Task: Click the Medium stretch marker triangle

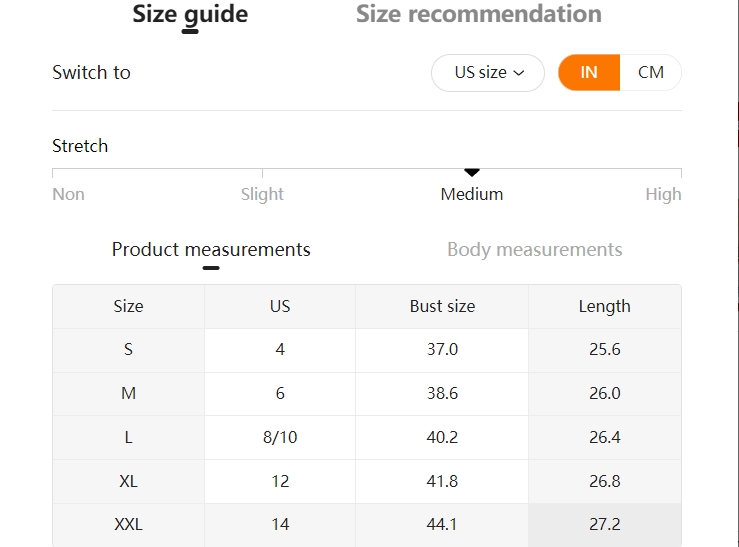Action: pyautogui.click(x=472, y=172)
